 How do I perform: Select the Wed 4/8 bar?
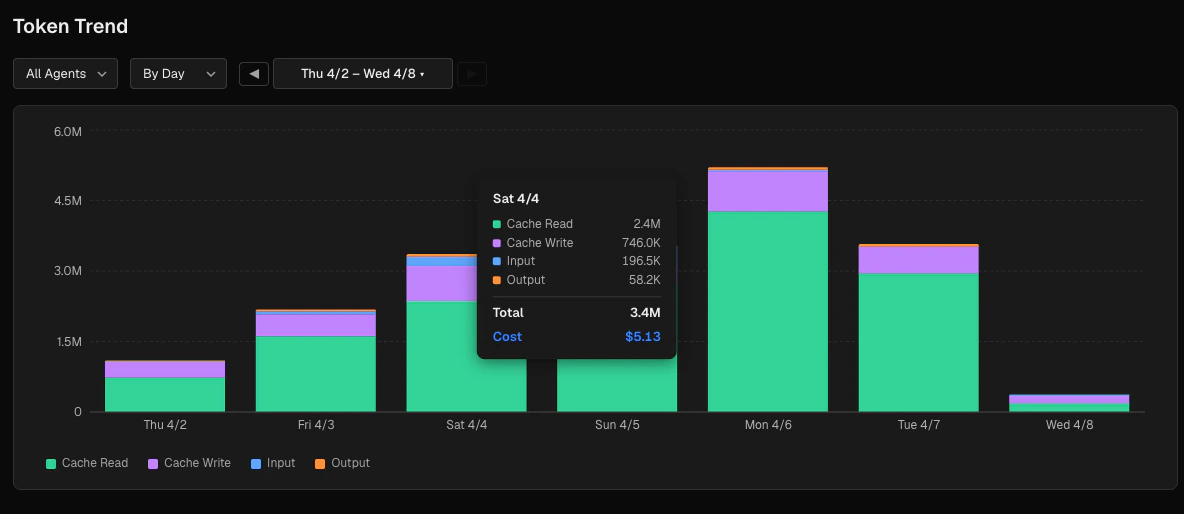(x=1069, y=403)
